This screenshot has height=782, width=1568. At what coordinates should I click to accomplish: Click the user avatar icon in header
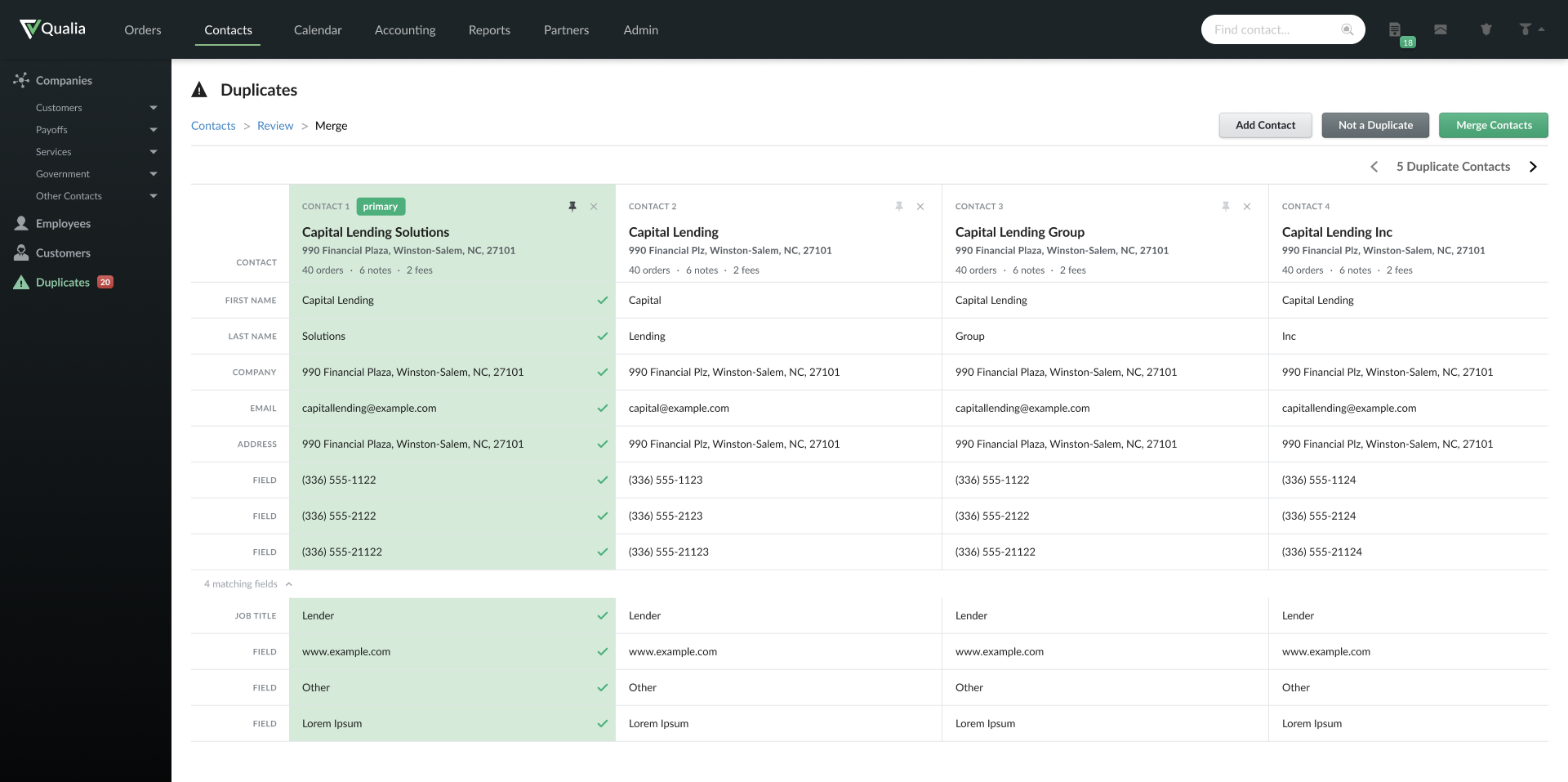[1525, 29]
